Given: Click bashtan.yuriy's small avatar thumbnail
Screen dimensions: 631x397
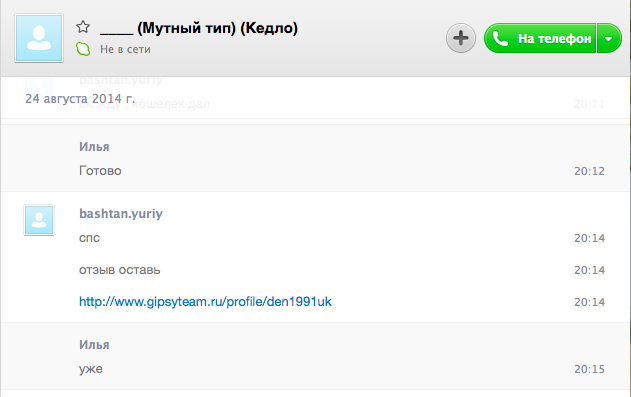Looking at the screenshot, I should tap(39, 220).
